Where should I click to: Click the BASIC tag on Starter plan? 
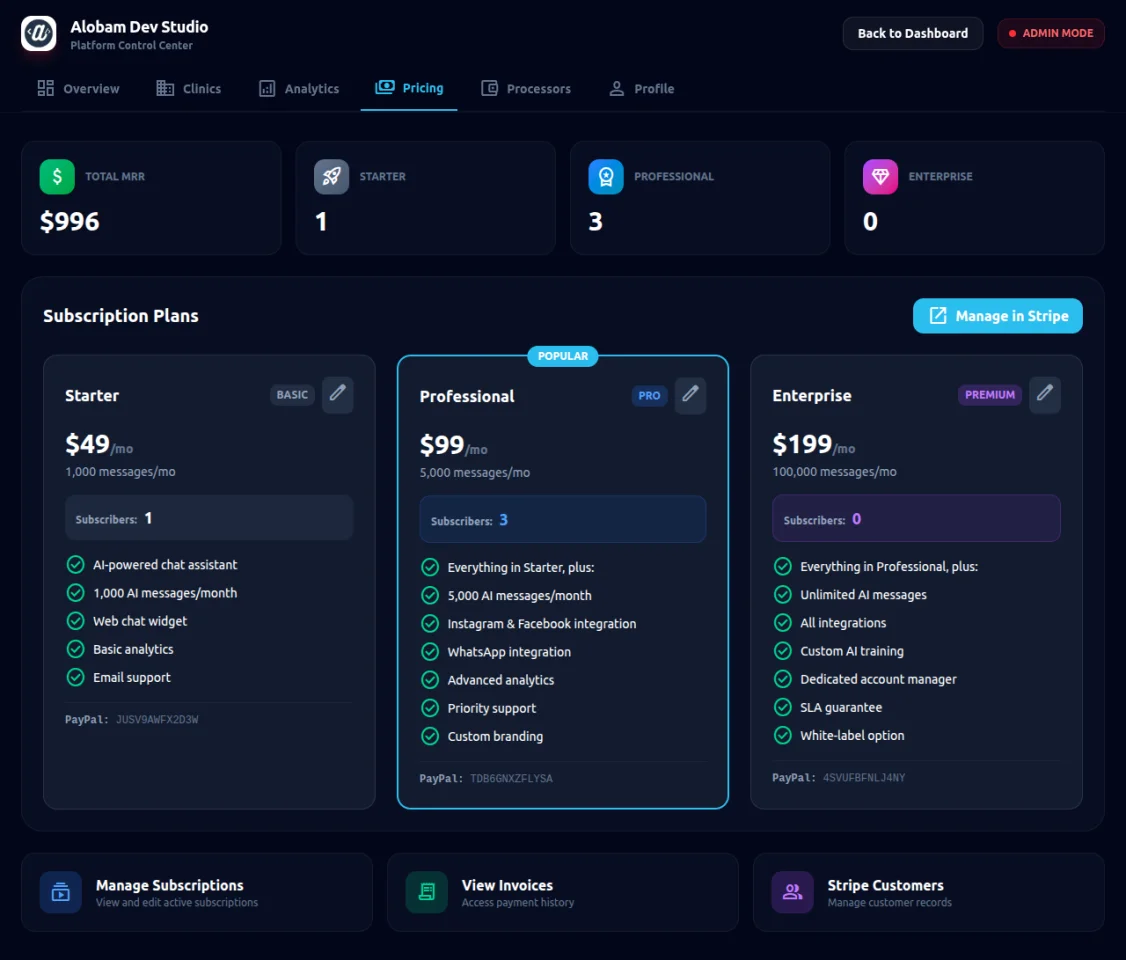click(x=292, y=395)
